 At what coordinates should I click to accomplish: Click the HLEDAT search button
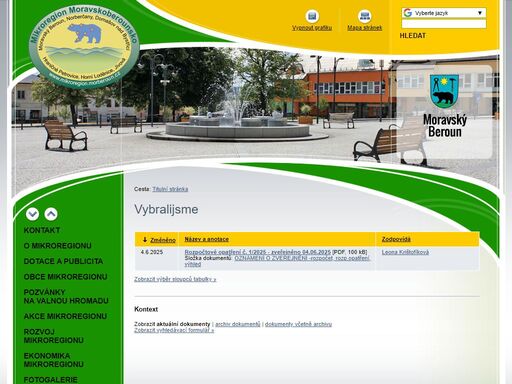click(x=413, y=36)
